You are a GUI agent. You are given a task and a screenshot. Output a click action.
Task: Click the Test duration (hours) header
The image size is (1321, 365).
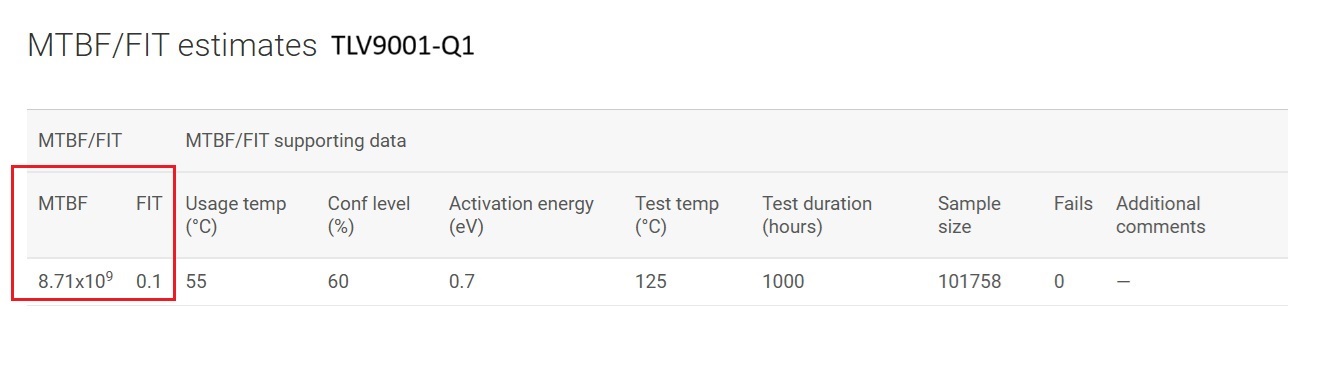point(817,215)
